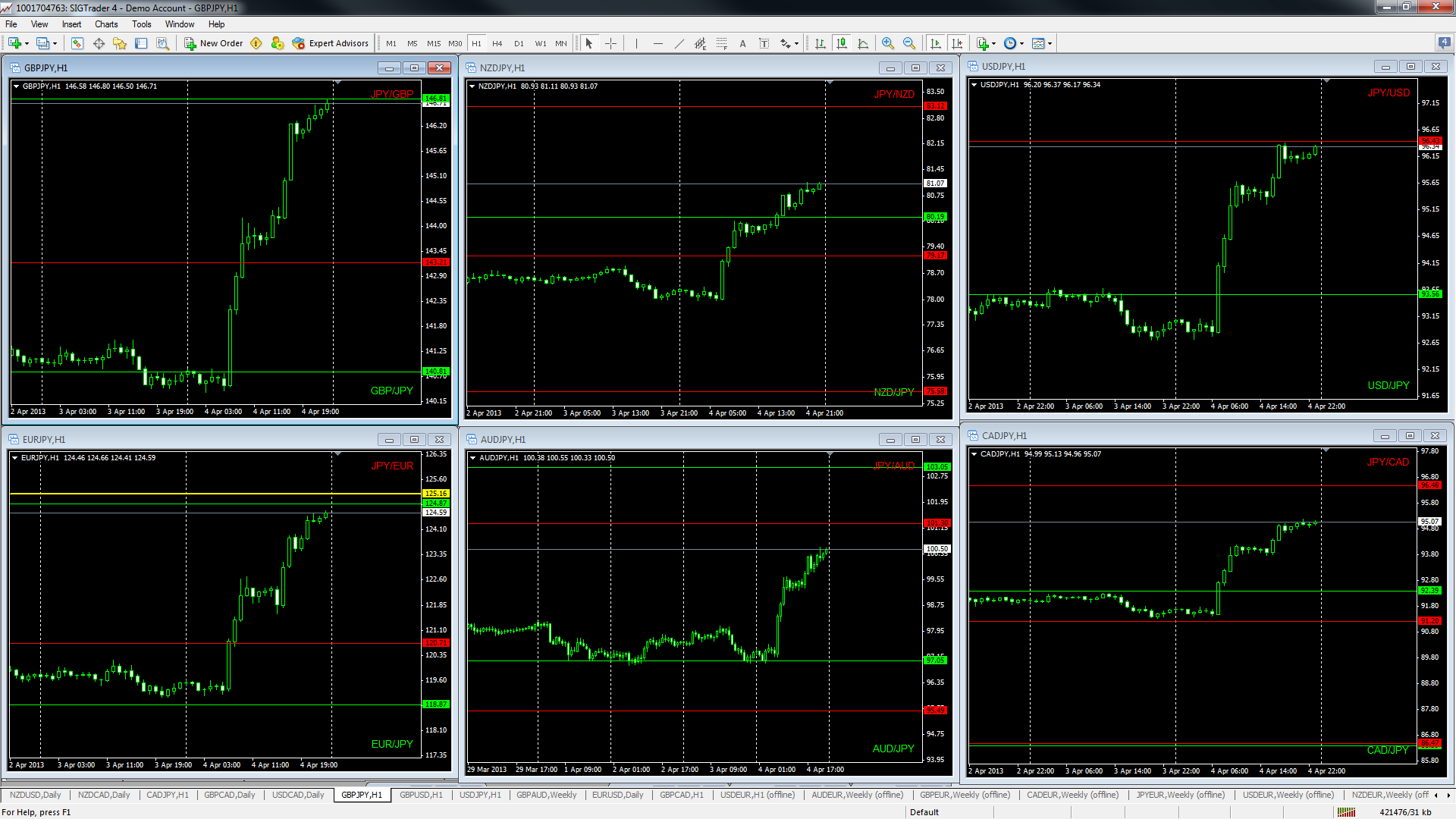
Task: Activate the EURJPY,H1 chart window title
Action: (44, 439)
